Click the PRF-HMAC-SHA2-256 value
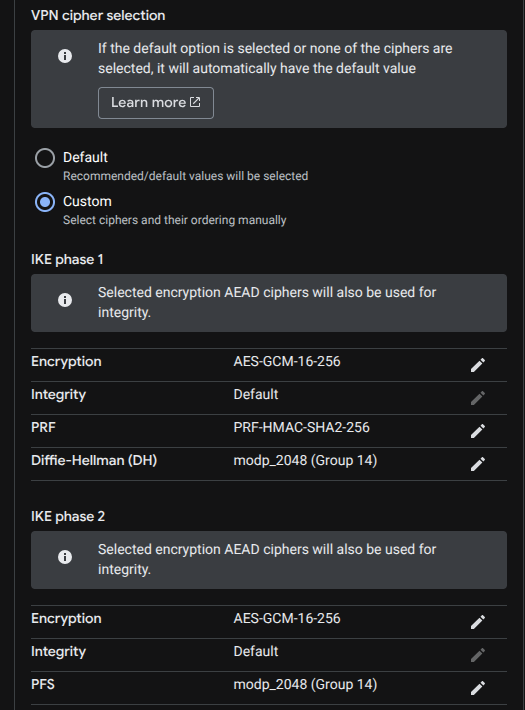Image resolution: width=525 pixels, height=710 pixels. 301,427
